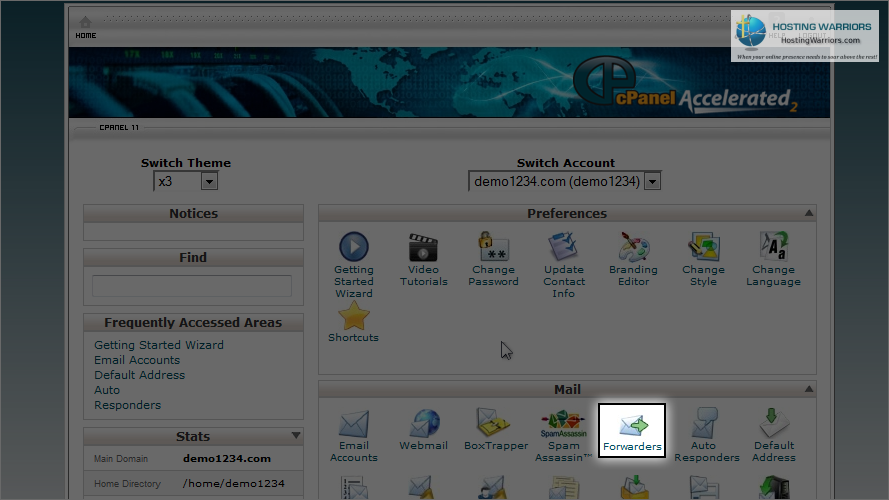
Task: Click the Find panel header
Action: (193, 257)
